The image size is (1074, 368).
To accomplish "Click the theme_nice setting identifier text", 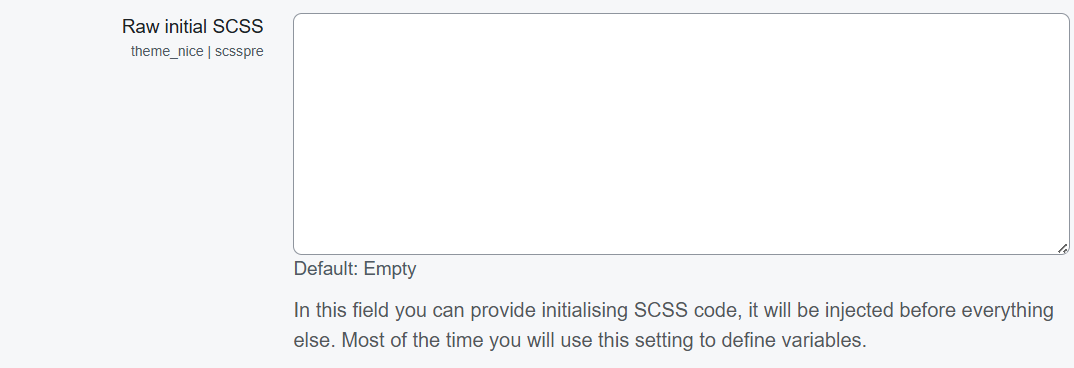I will pos(167,51).
